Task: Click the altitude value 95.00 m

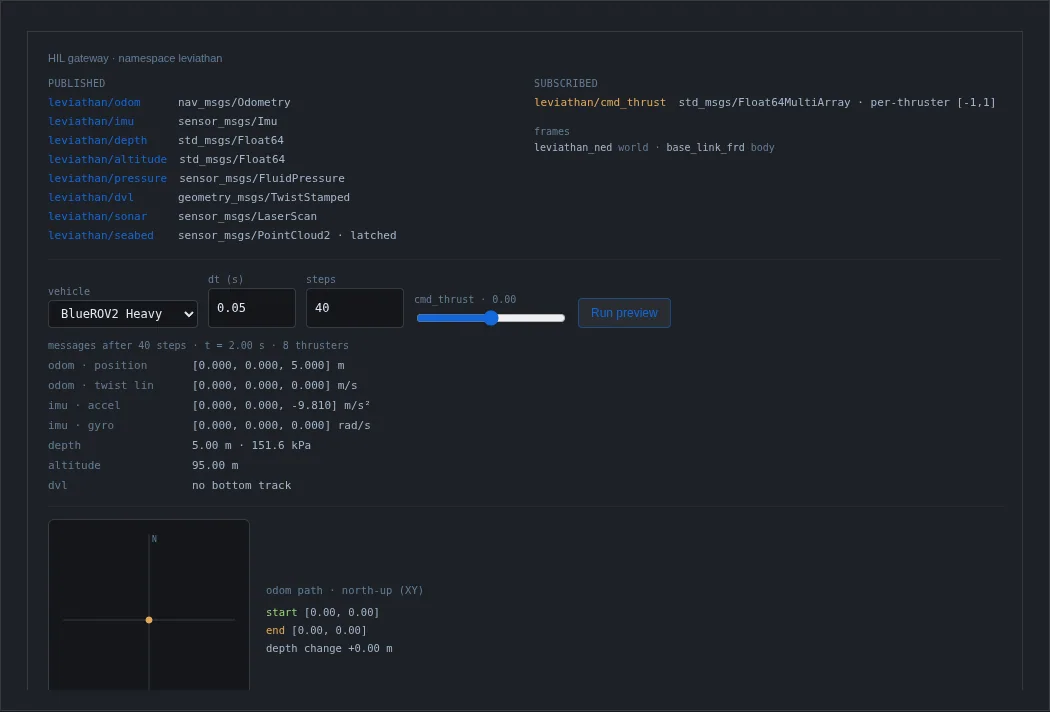Action: (x=215, y=465)
